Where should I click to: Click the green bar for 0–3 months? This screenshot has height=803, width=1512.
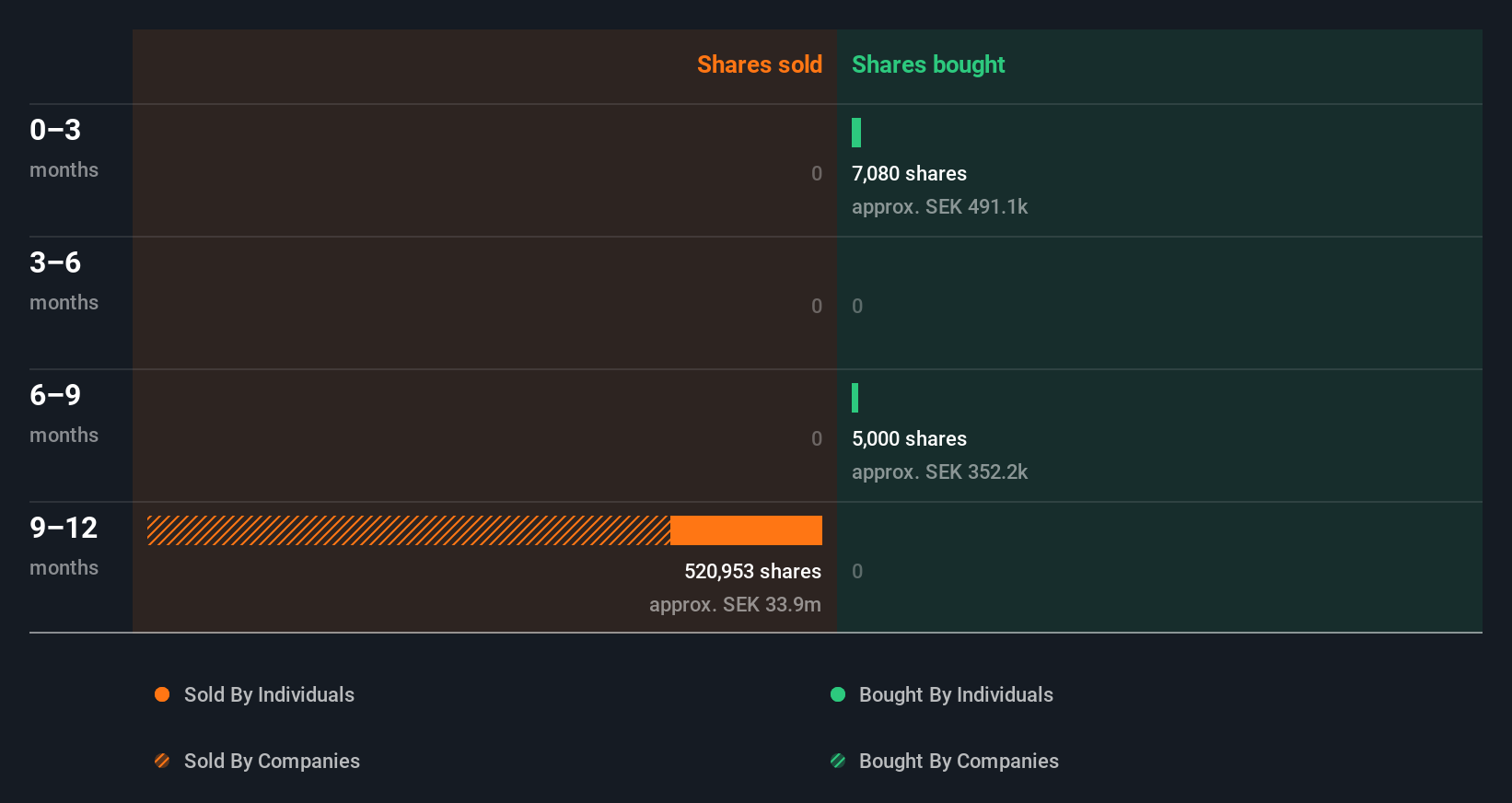tap(856, 133)
